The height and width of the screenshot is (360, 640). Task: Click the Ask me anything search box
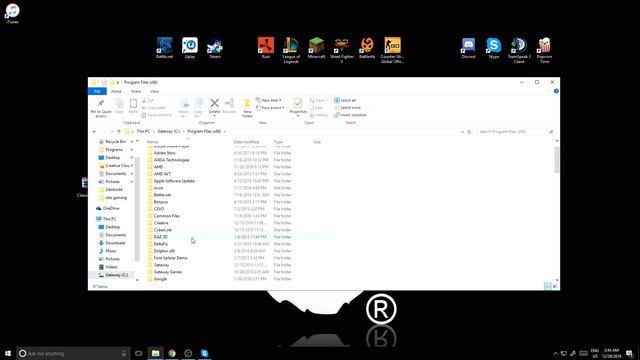pos(73,353)
